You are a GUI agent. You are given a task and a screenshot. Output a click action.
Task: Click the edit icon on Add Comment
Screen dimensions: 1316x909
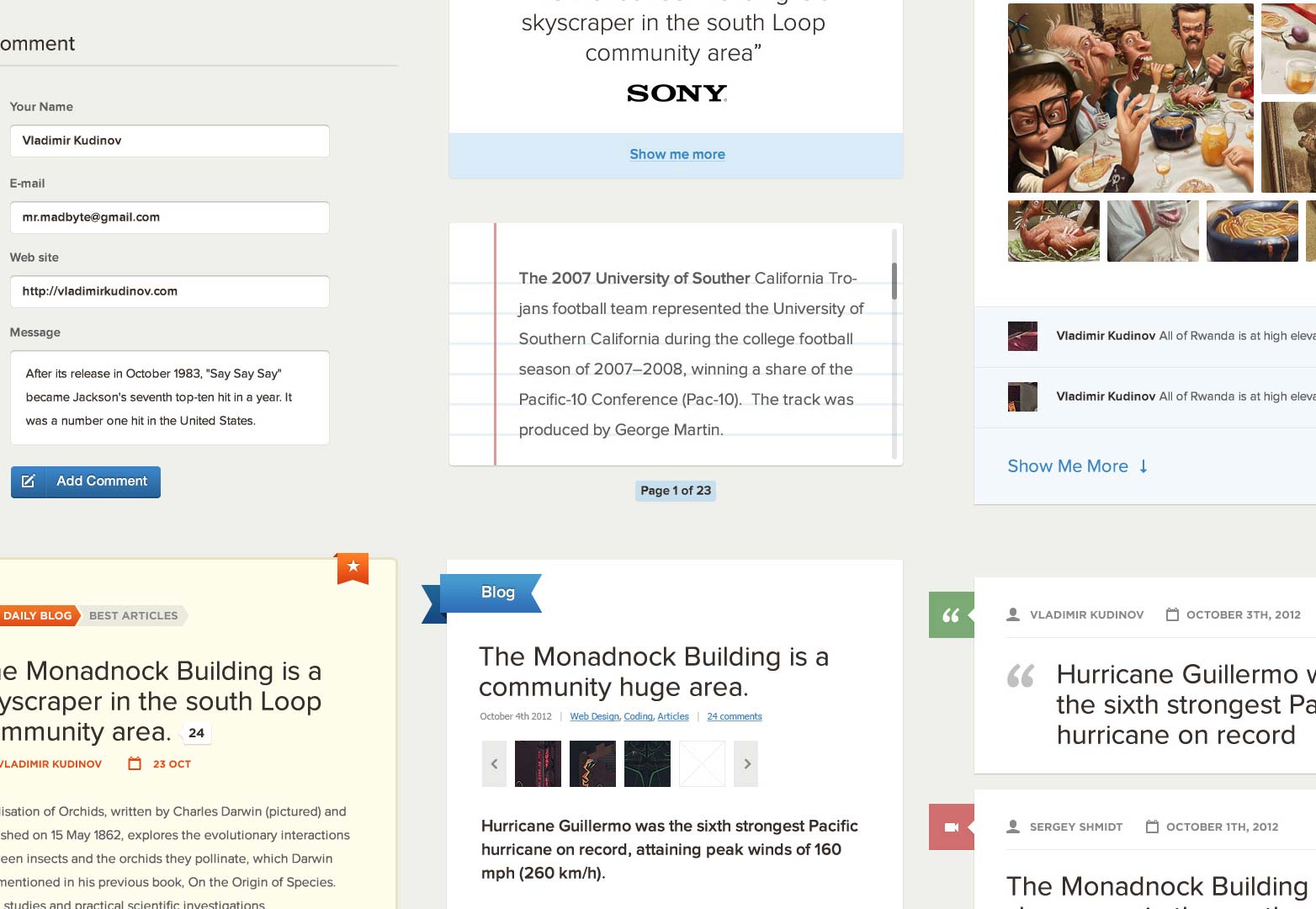click(28, 481)
